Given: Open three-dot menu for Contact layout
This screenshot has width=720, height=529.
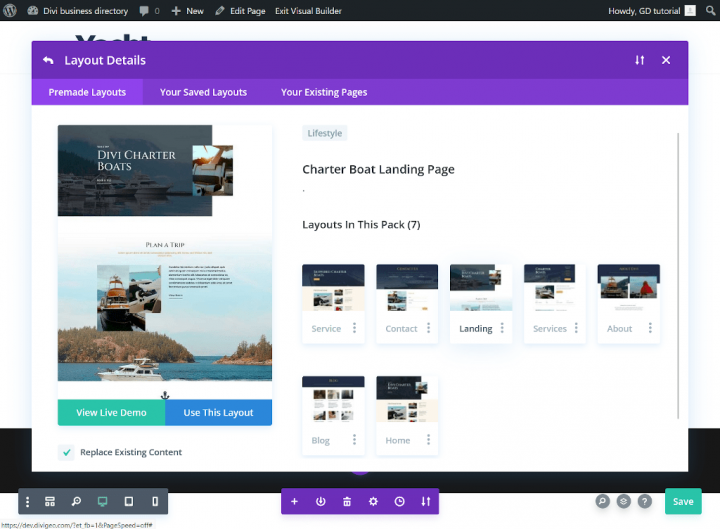Looking at the screenshot, I should click(428, 328).
